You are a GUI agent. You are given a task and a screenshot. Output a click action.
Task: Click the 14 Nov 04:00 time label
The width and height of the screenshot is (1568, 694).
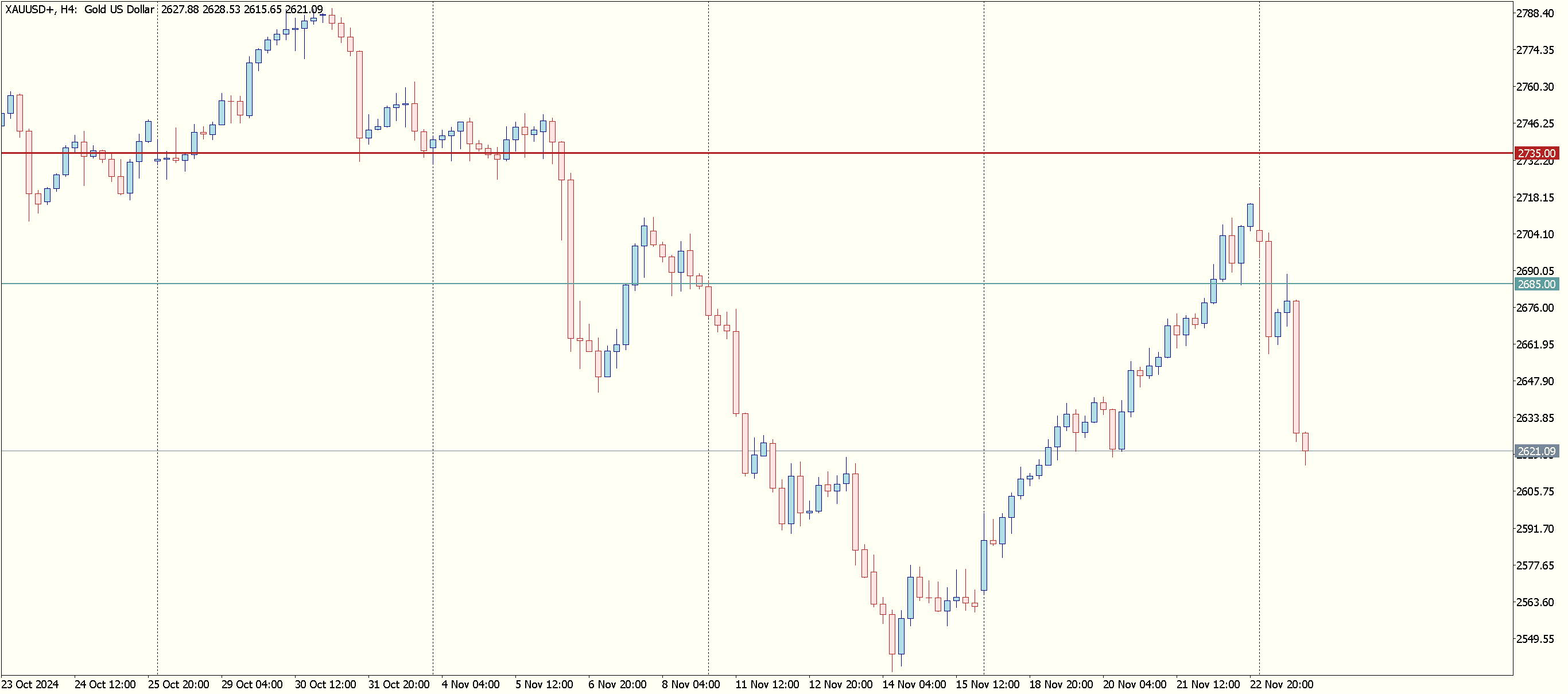coord(914,684)
